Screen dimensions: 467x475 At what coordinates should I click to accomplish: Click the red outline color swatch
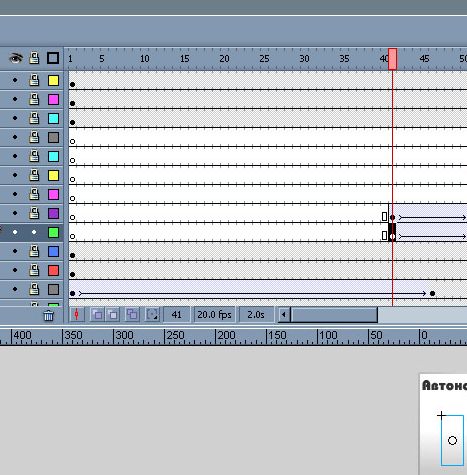pos(53,270)
